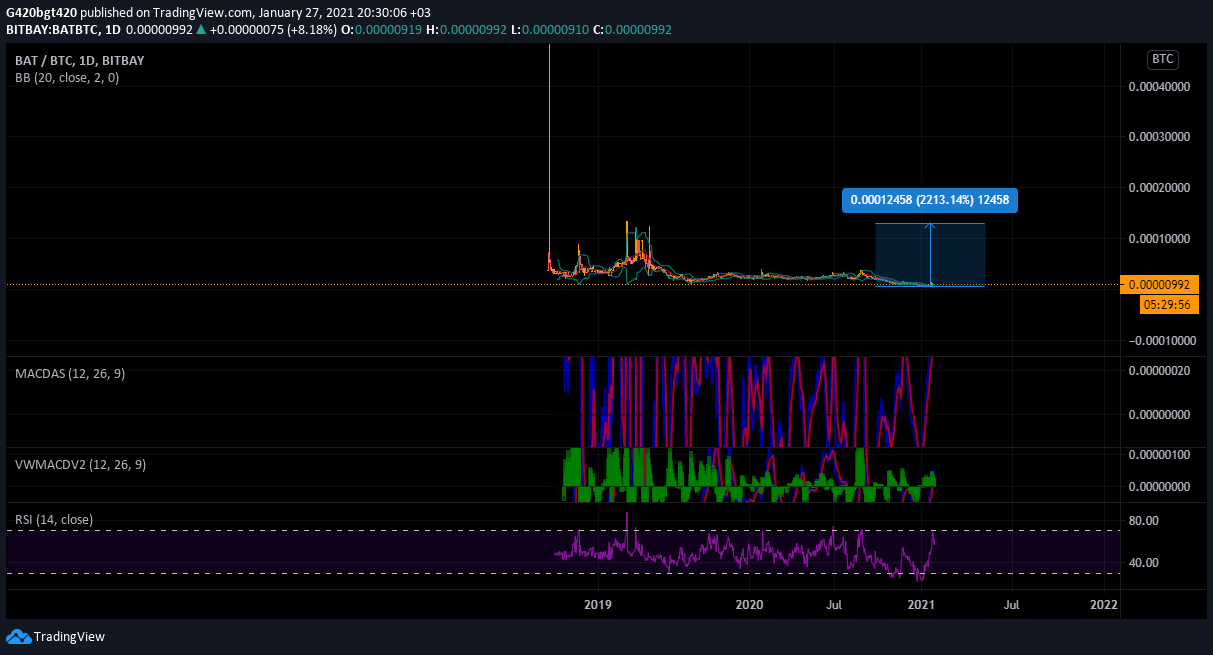The width and height of the screenshot is (1213, 655).
Task: Click the TradingView wordmark text at bottom
Action: [x=69, y=636]
